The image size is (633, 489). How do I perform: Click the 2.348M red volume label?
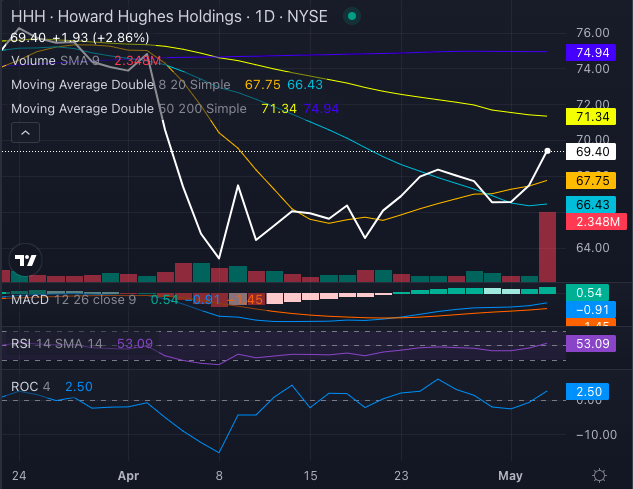pos(596,222)
